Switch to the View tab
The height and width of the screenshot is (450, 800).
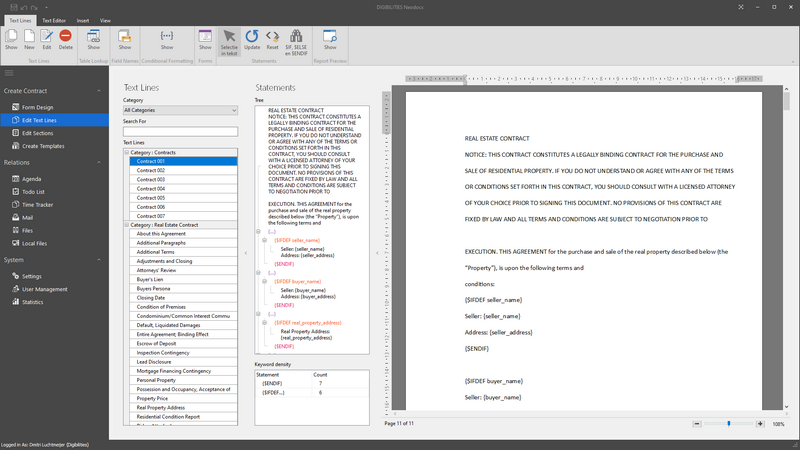click(x=105, y=21)
